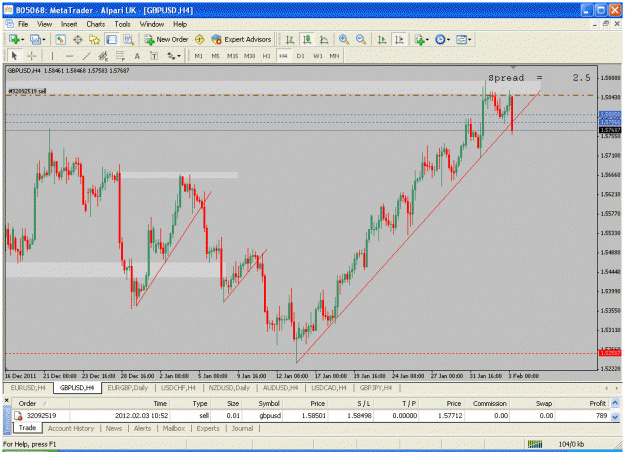Open the Experts terminal tab
This screenshot has width=625, height=452.
pyautogui.click(x=208, y=428)
